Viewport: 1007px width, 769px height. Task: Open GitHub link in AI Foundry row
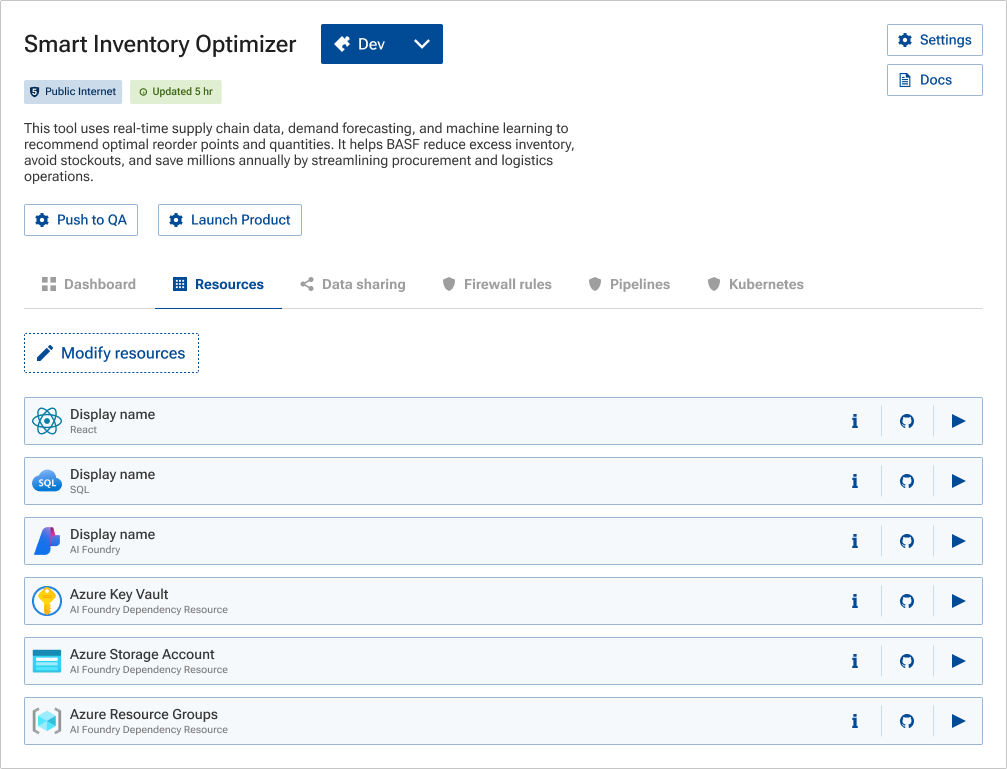click(907, 542)
